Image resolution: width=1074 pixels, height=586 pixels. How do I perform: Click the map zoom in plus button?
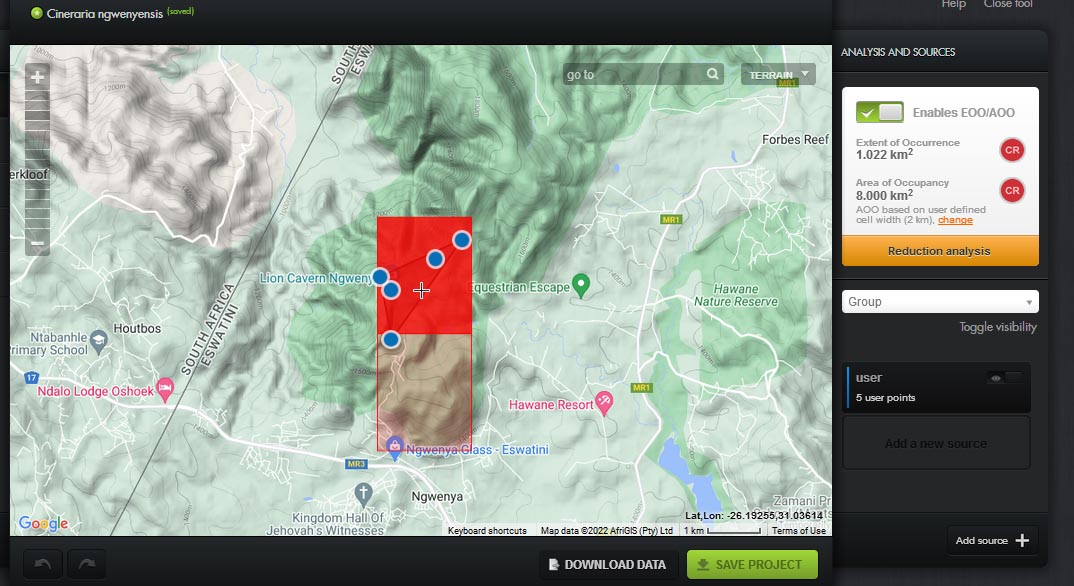(x=37, y=77)
